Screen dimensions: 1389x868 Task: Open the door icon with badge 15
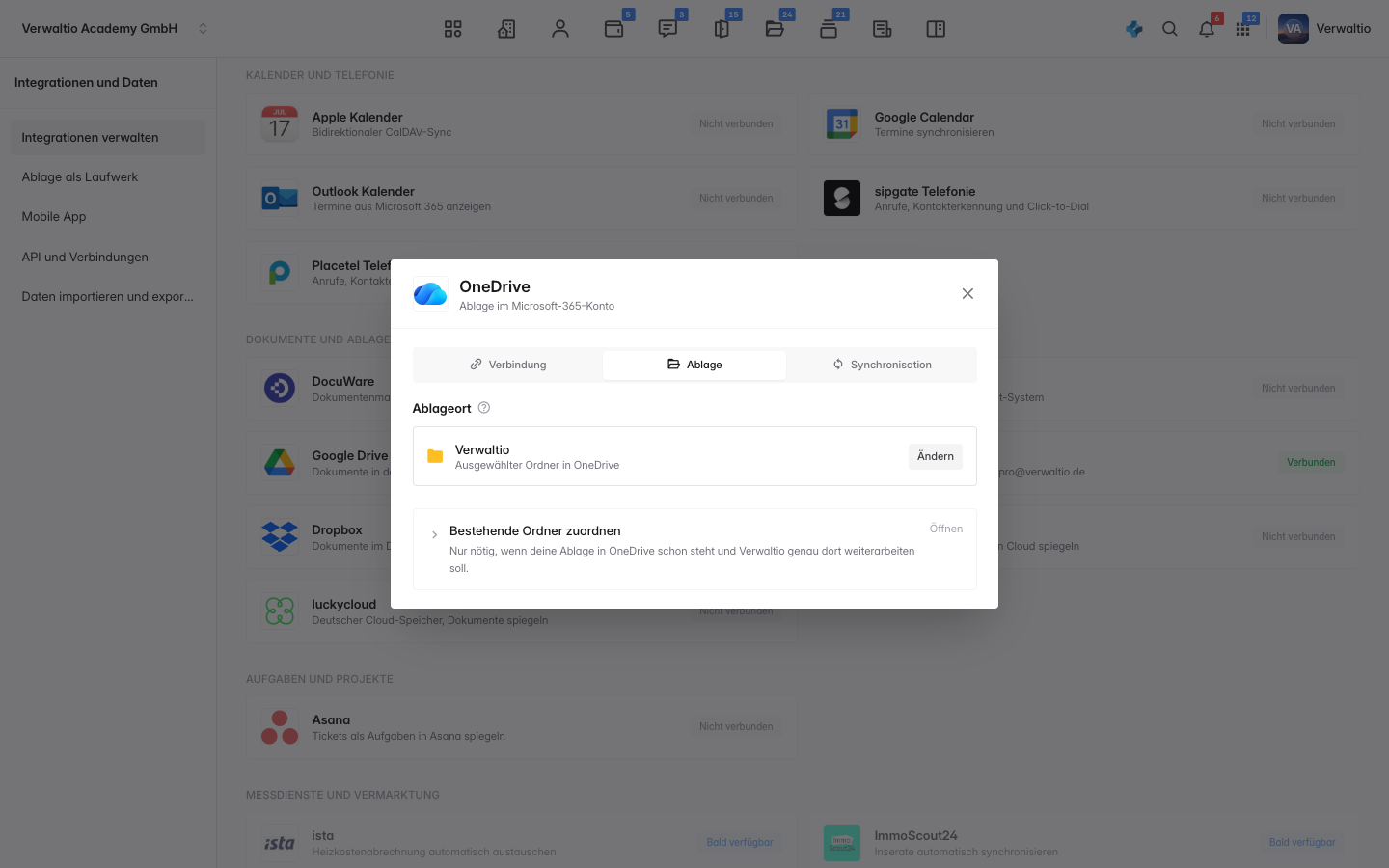(722, 29)
